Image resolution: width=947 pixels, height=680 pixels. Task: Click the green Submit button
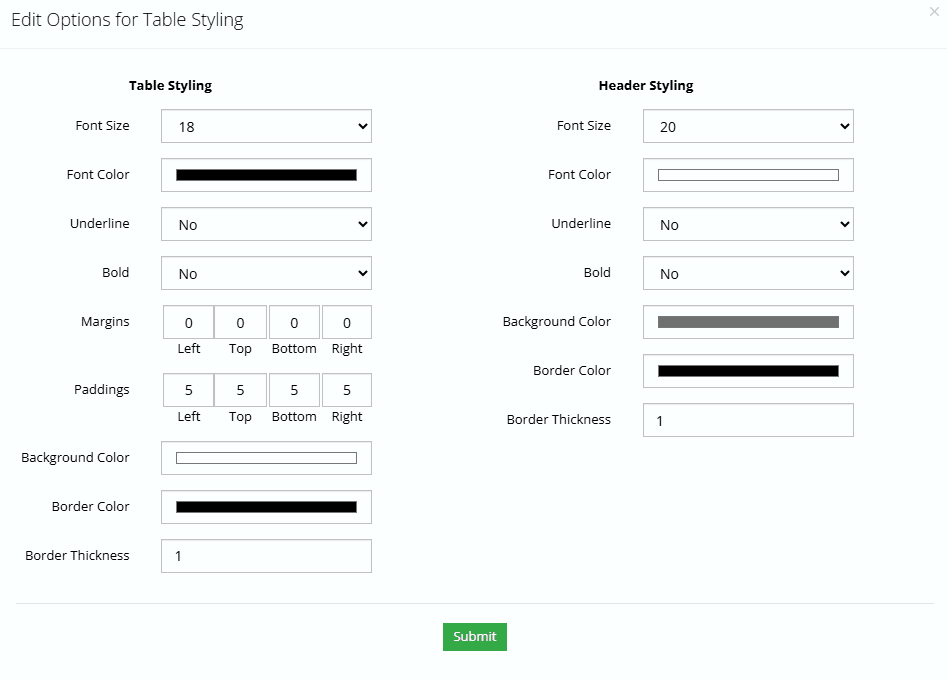click(475, 637)
